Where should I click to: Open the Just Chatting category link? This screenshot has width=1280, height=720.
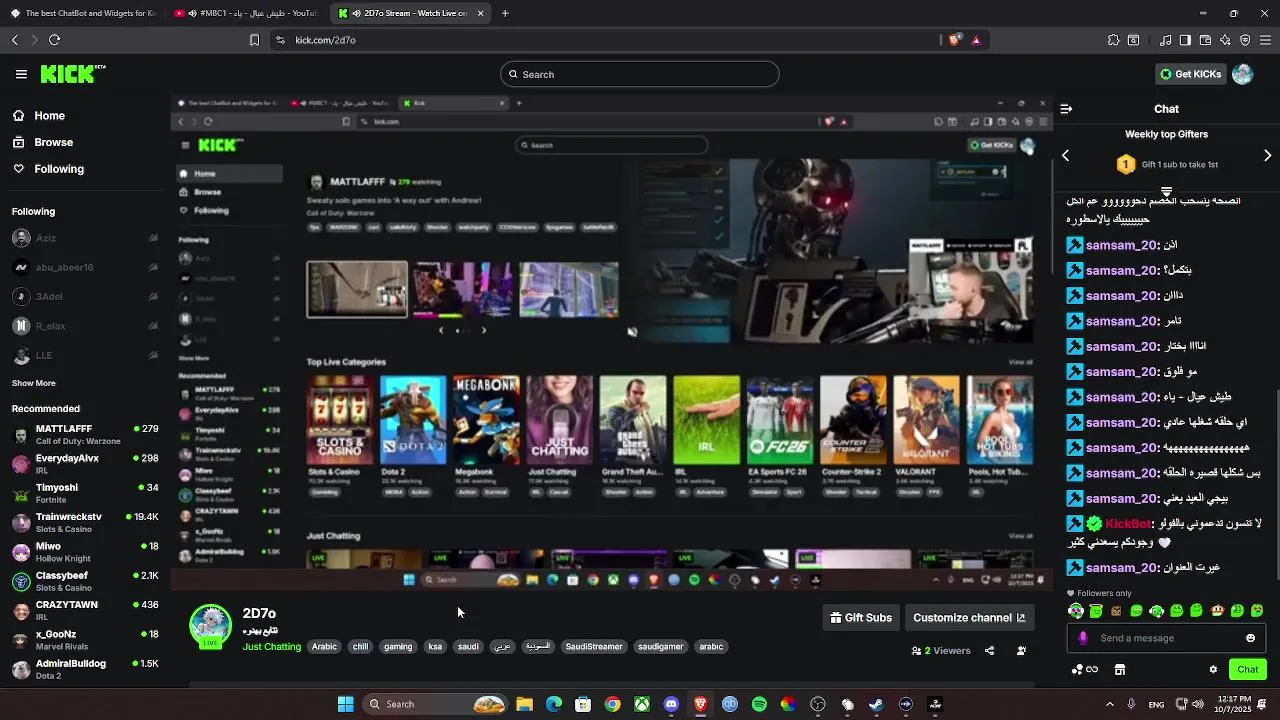[x=272, y=647]
